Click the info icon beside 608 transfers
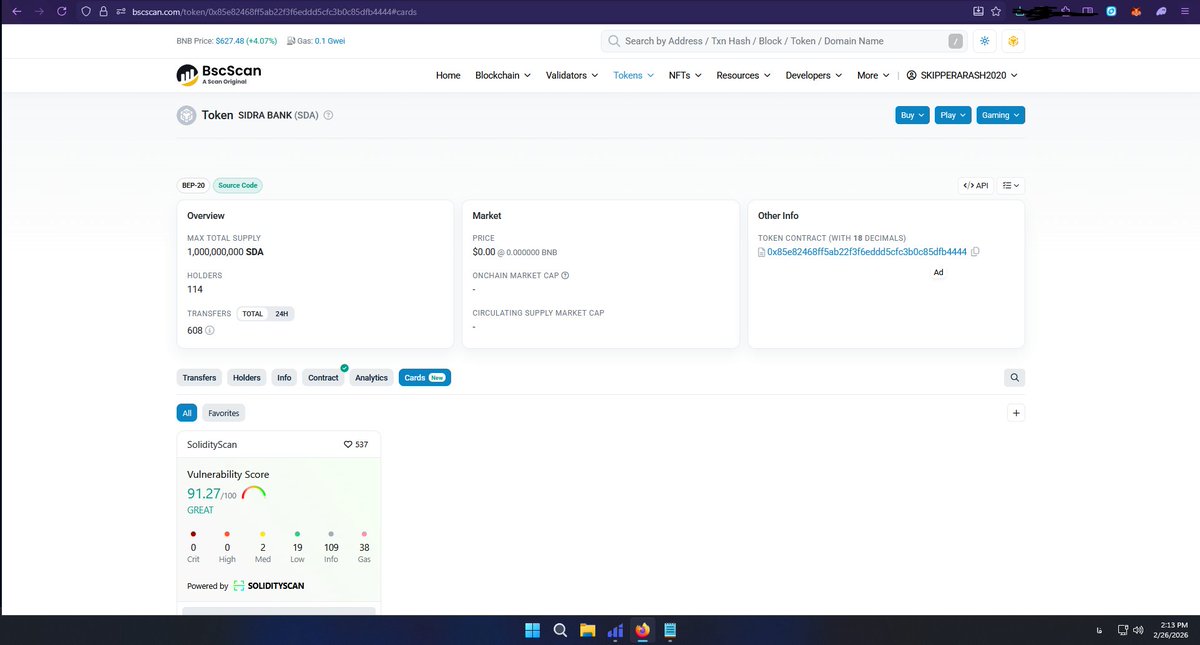 [x=210, y=330]
